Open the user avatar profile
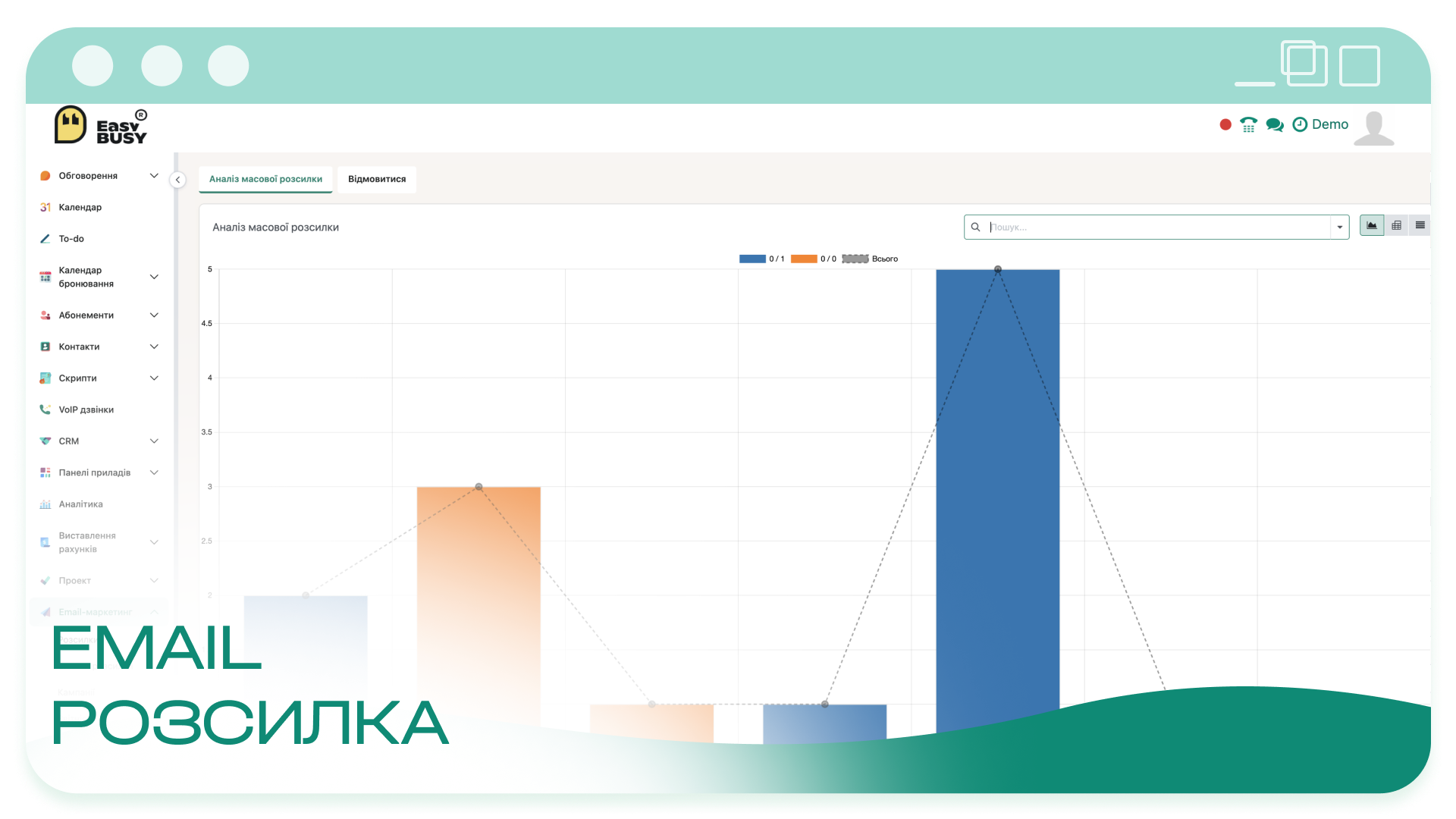This screenshot has height=819, width=1456. pos(1374,128)
